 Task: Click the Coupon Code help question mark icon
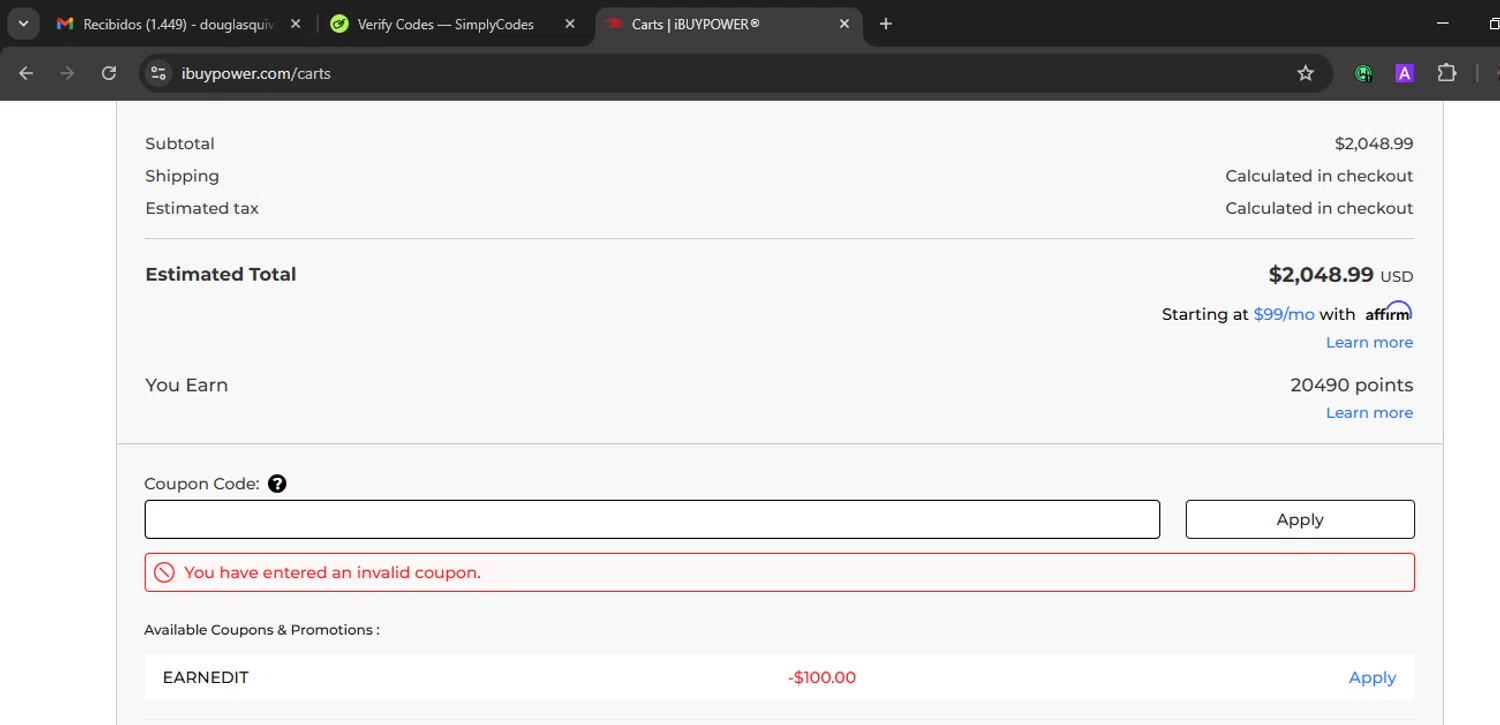[x=277, y=484]
